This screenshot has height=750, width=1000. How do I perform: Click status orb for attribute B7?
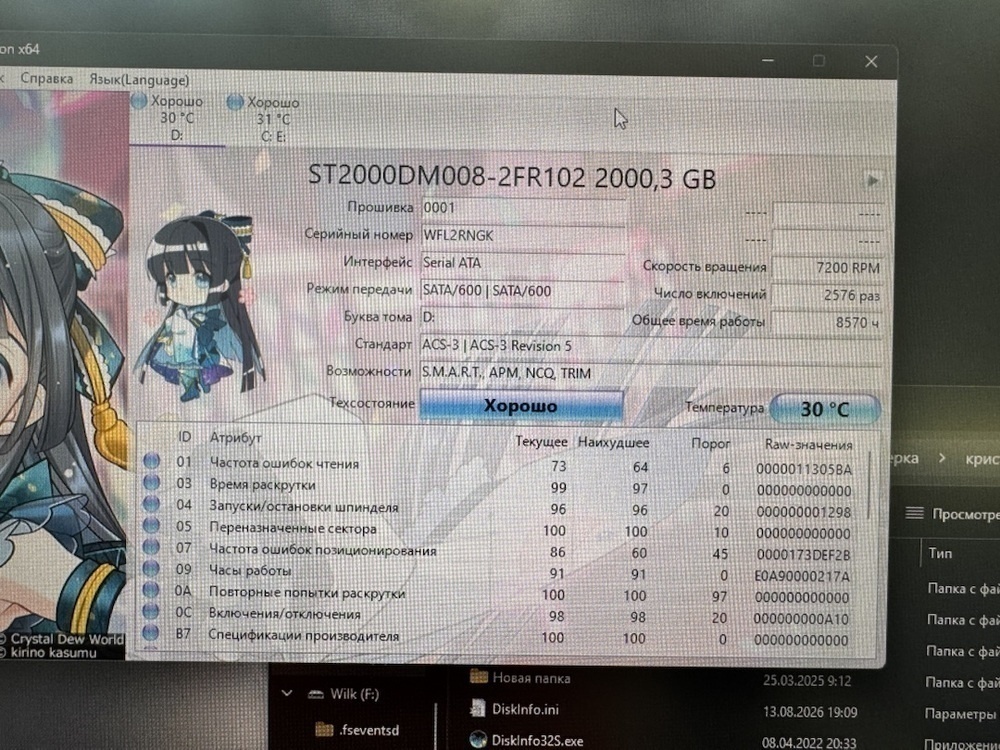[151, 633]
